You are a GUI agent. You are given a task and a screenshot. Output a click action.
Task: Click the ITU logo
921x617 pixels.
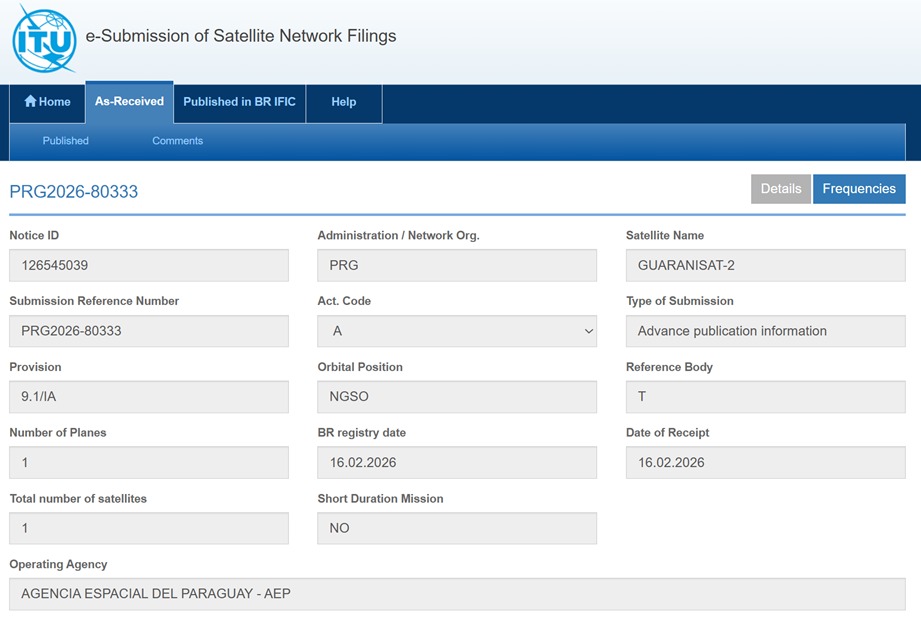point(44,39)
